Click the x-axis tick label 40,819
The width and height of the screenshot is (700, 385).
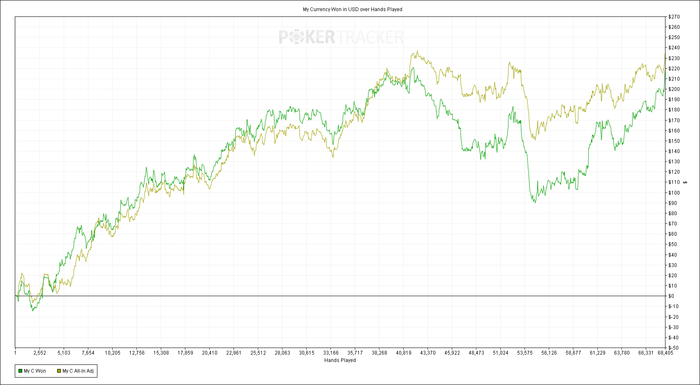404,353
